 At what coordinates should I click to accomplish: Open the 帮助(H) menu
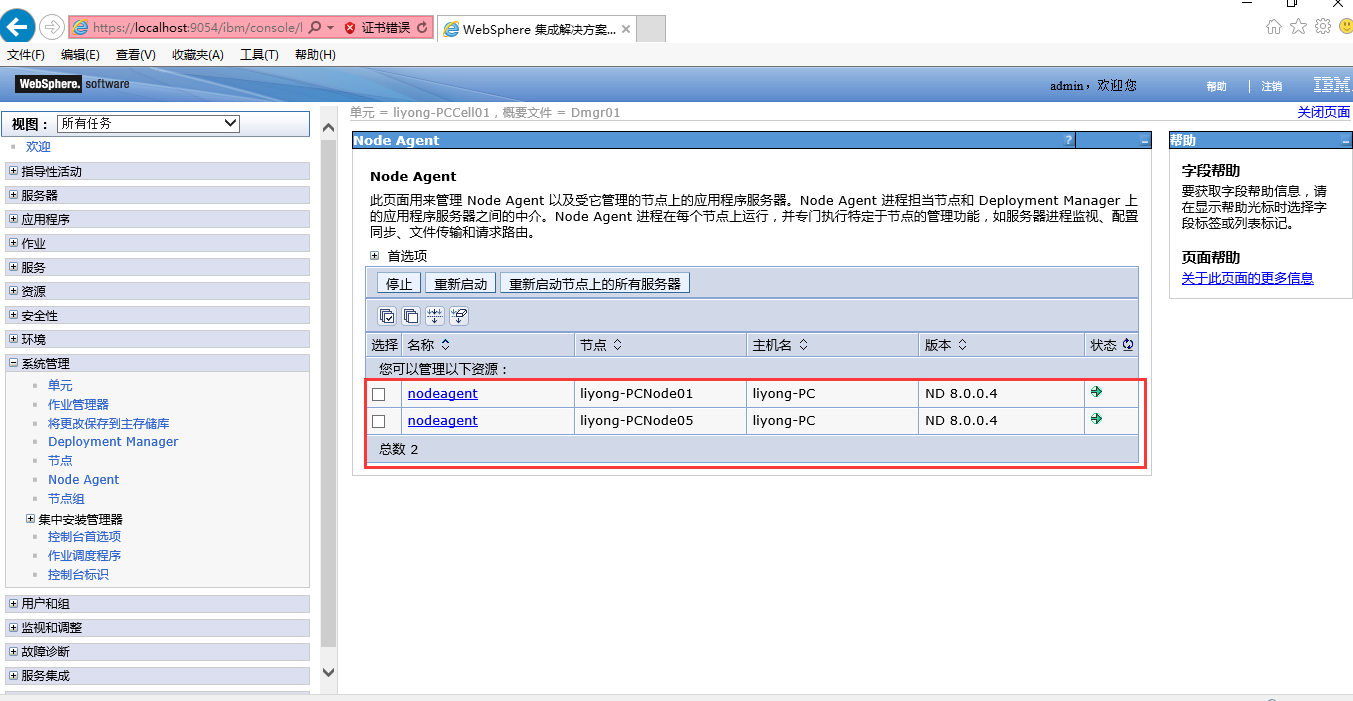(315, 55)
